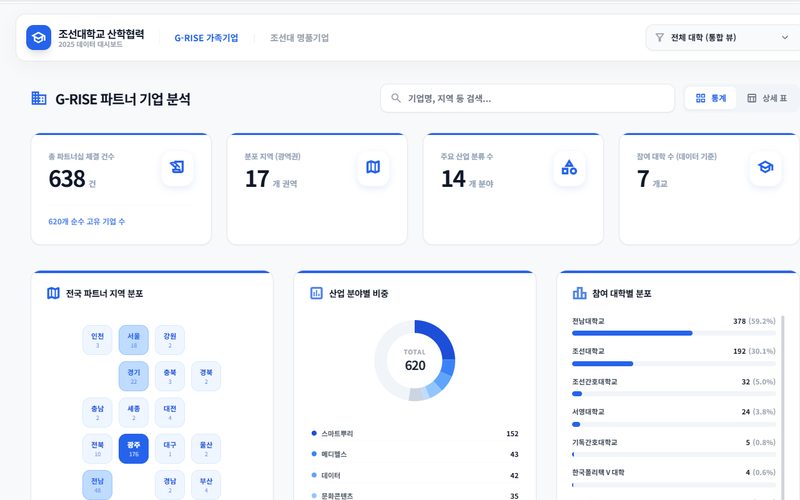
Task: Select the 세종 region tile
Action: click(x=134, y=412)
